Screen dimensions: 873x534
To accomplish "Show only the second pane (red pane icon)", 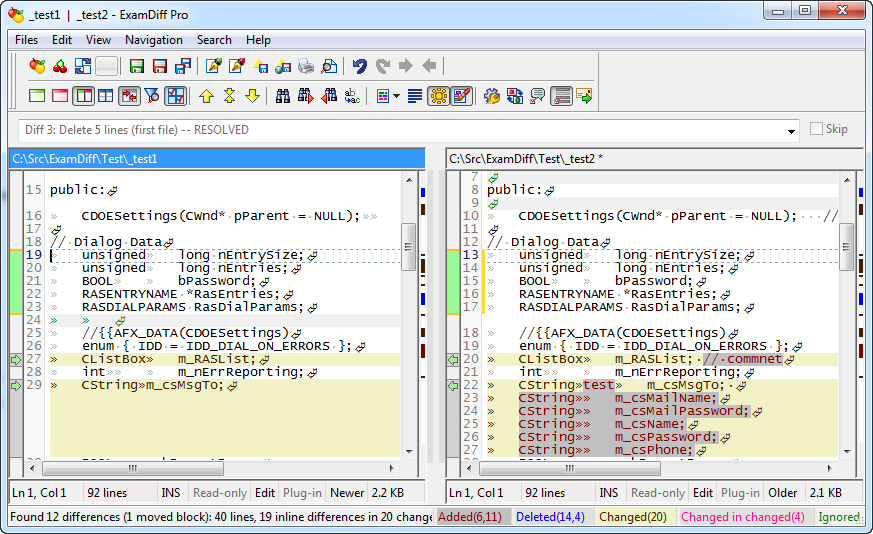I will 60,96.
